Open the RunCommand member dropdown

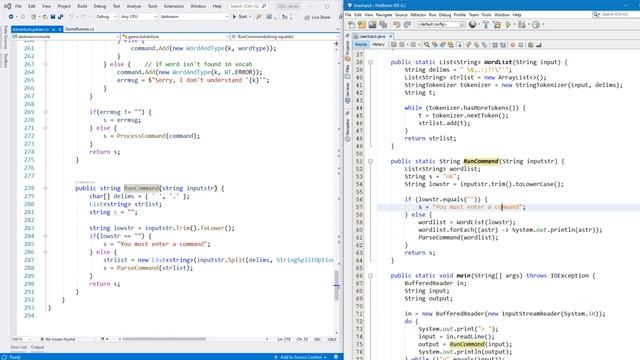285,37
